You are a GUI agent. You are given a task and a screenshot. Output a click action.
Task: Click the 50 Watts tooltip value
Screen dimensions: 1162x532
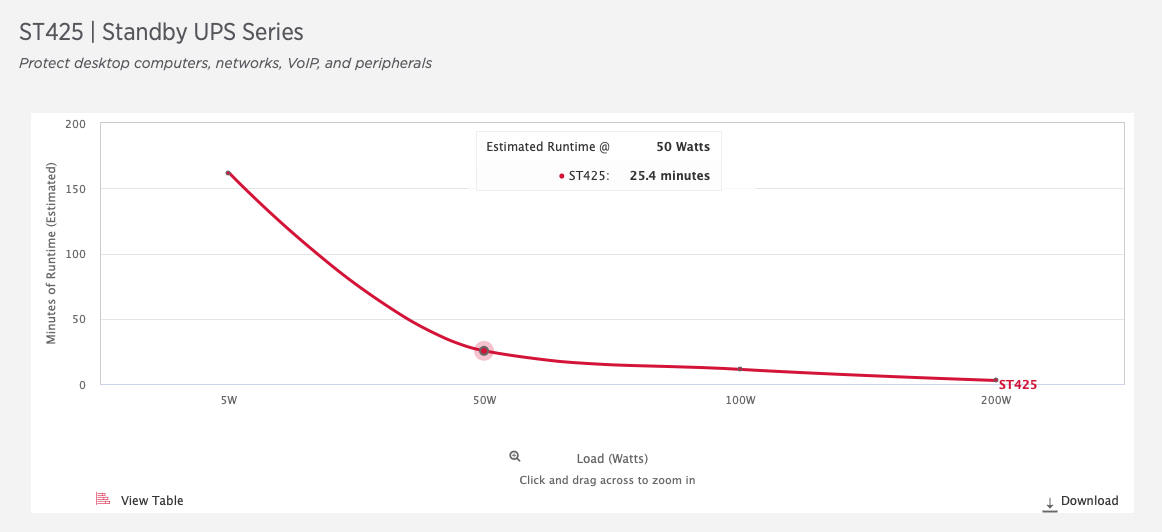point(683,147)
